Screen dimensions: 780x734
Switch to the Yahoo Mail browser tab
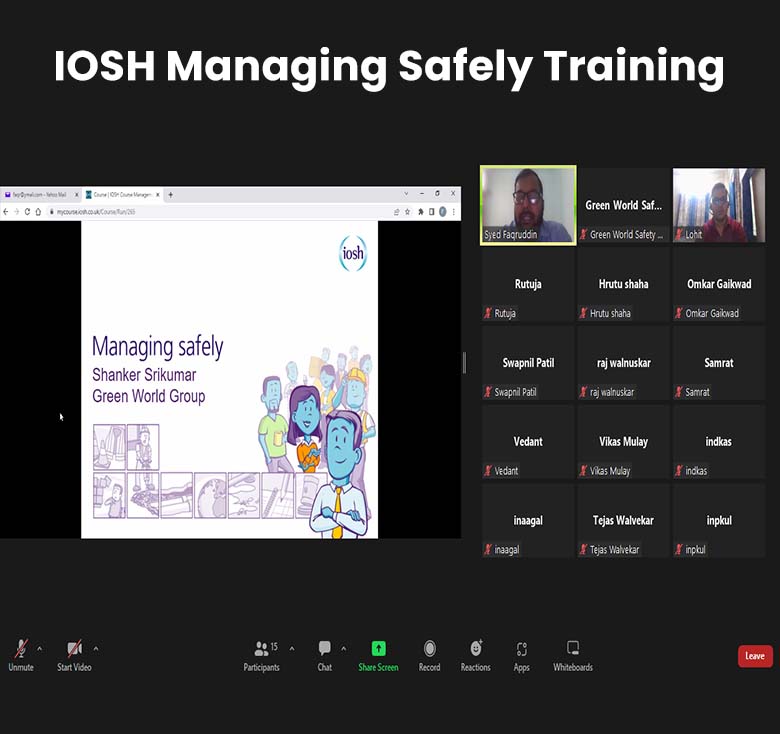40,195
